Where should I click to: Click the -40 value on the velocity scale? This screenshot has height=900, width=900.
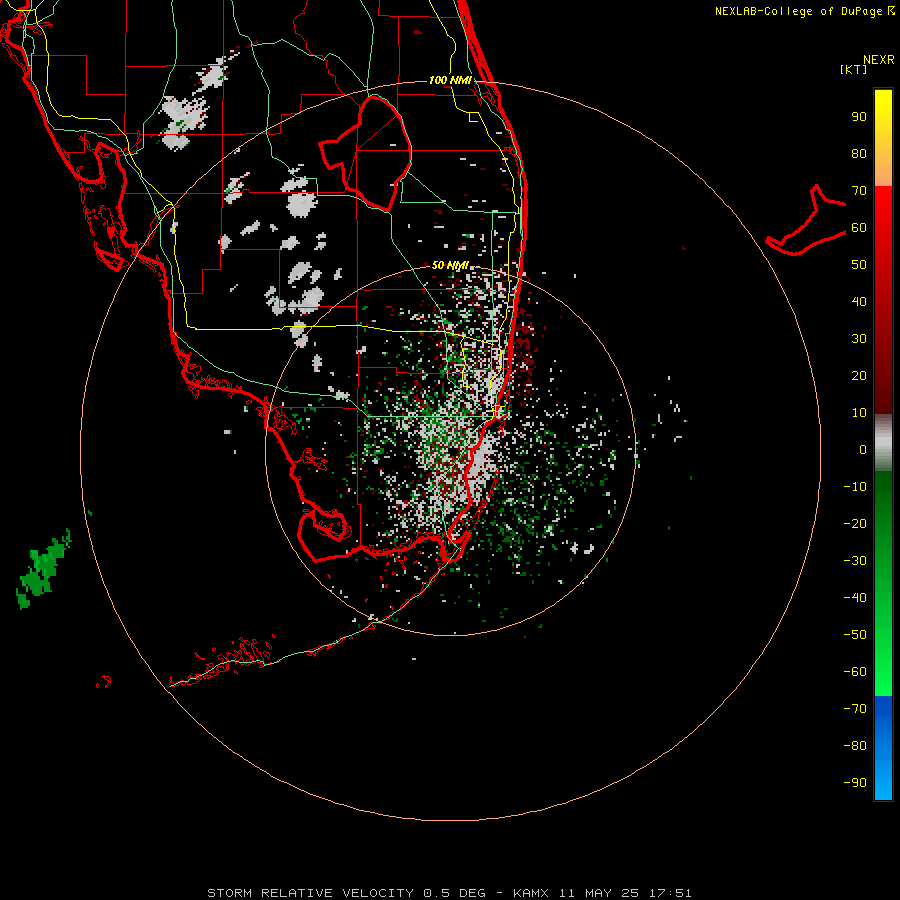(855, 598)
